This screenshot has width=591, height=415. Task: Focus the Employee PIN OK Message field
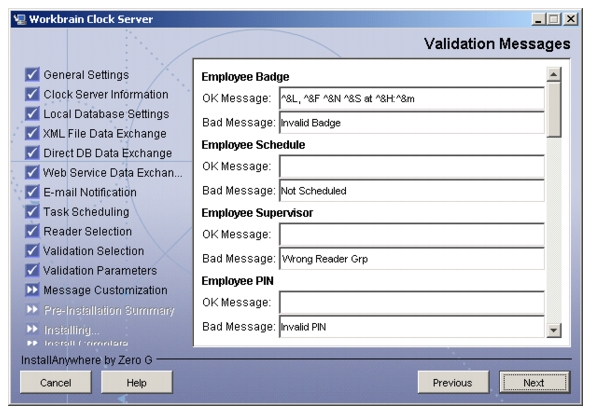pyautogui.click(x=412, y=302)
